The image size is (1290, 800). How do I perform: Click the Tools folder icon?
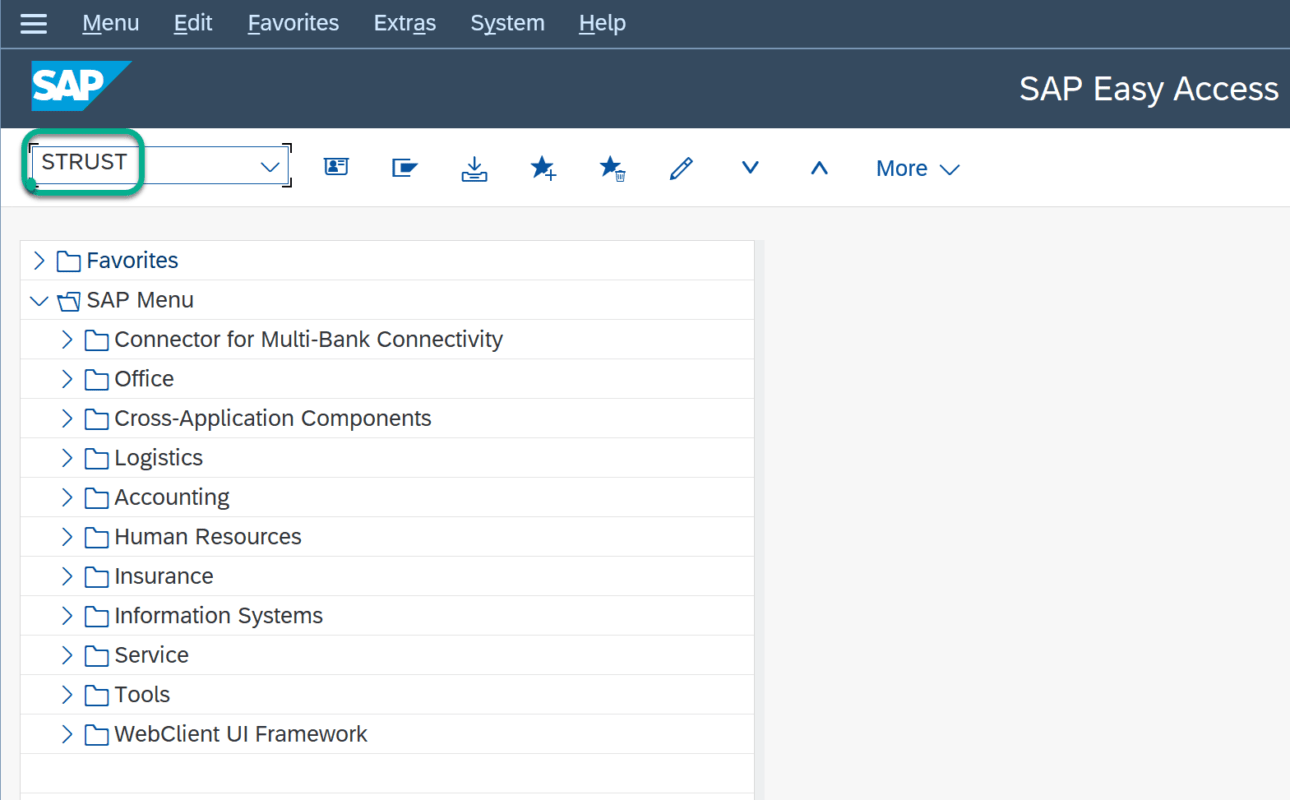coord(96,695)
